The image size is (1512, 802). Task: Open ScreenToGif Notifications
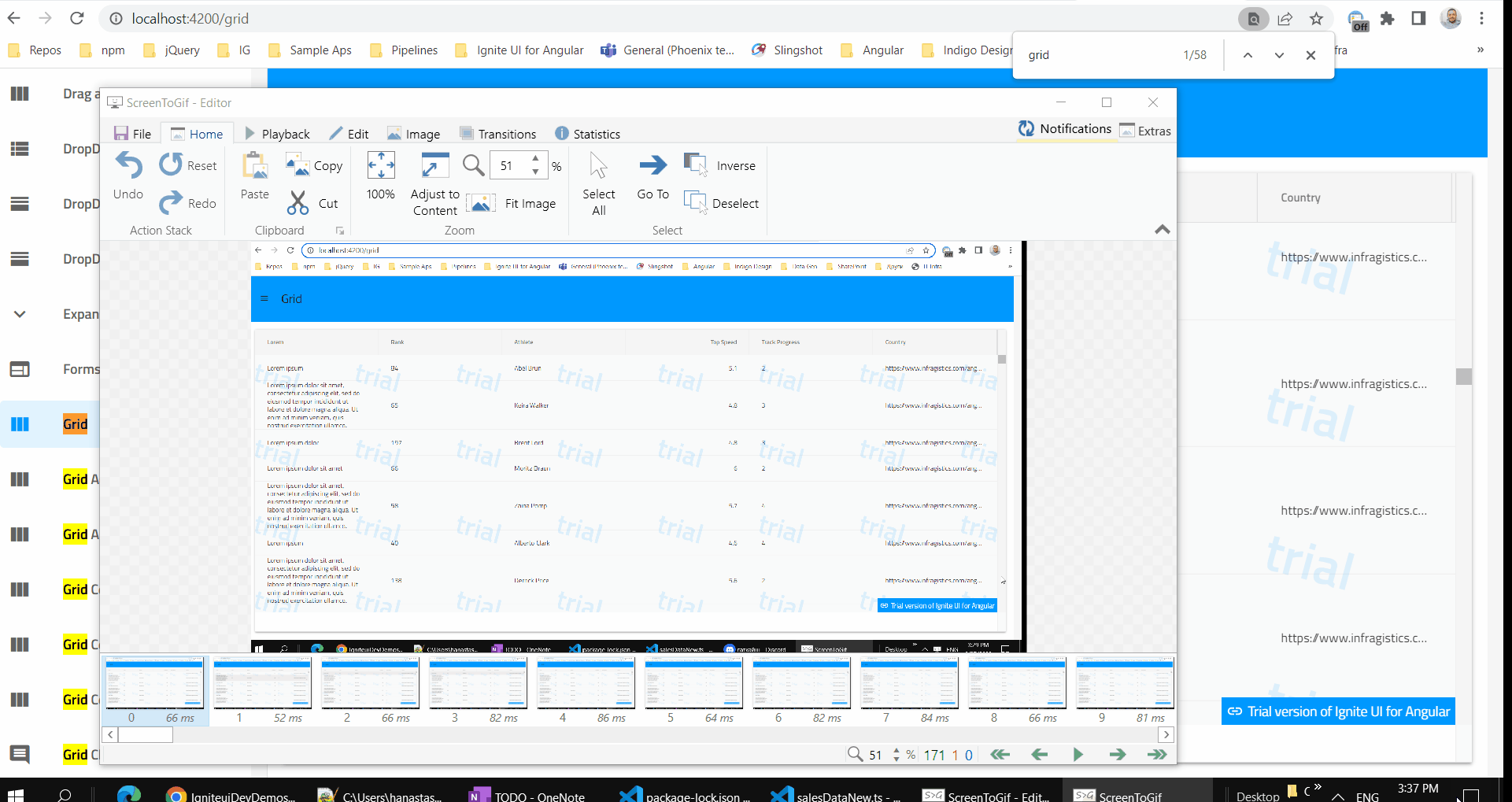coord(1064,128)
